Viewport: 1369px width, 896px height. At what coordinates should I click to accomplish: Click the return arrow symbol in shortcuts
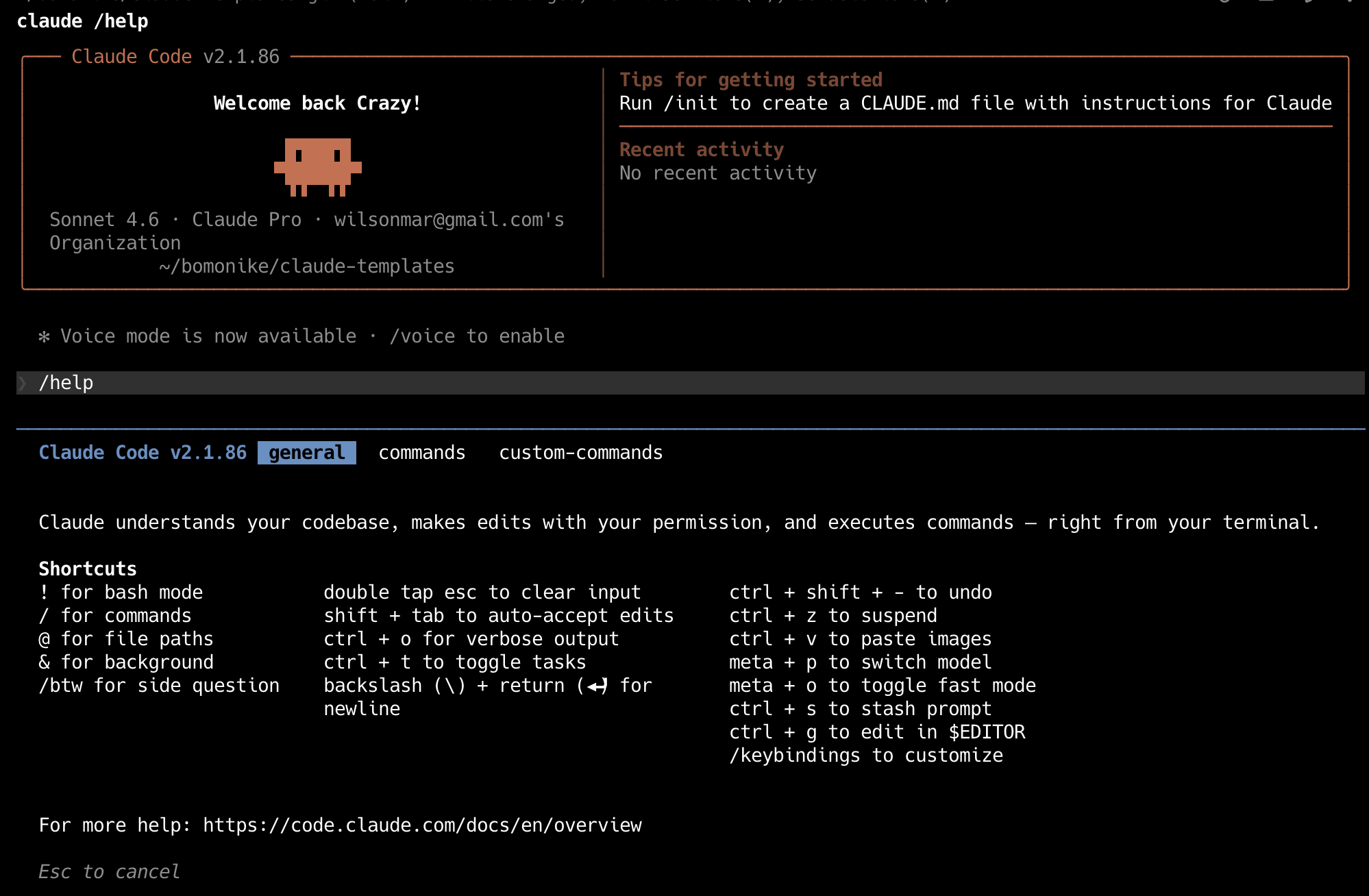(597, 686)
